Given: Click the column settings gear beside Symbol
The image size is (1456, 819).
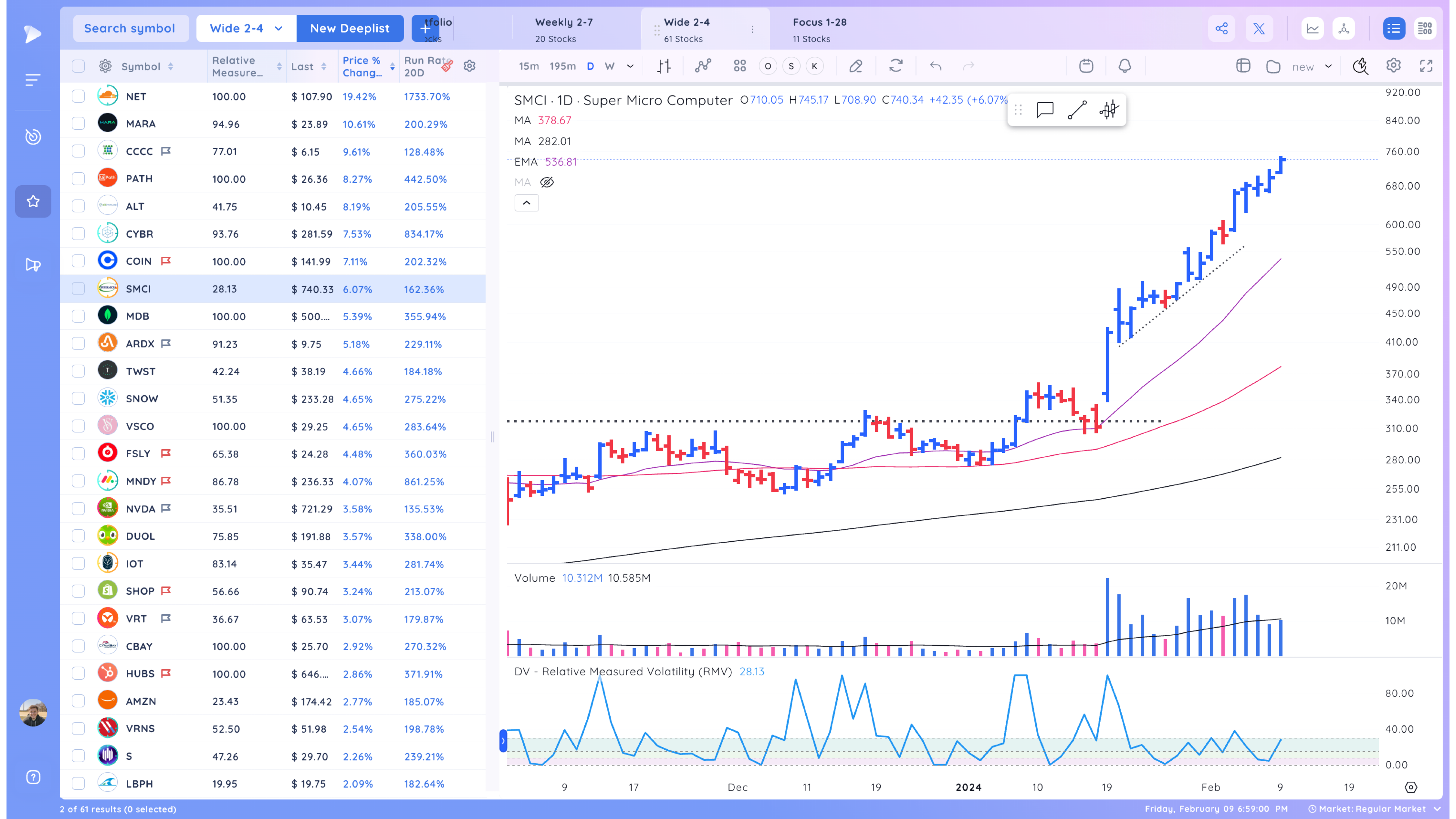Looking at the screenshot, I should click(x=105, y=66).
